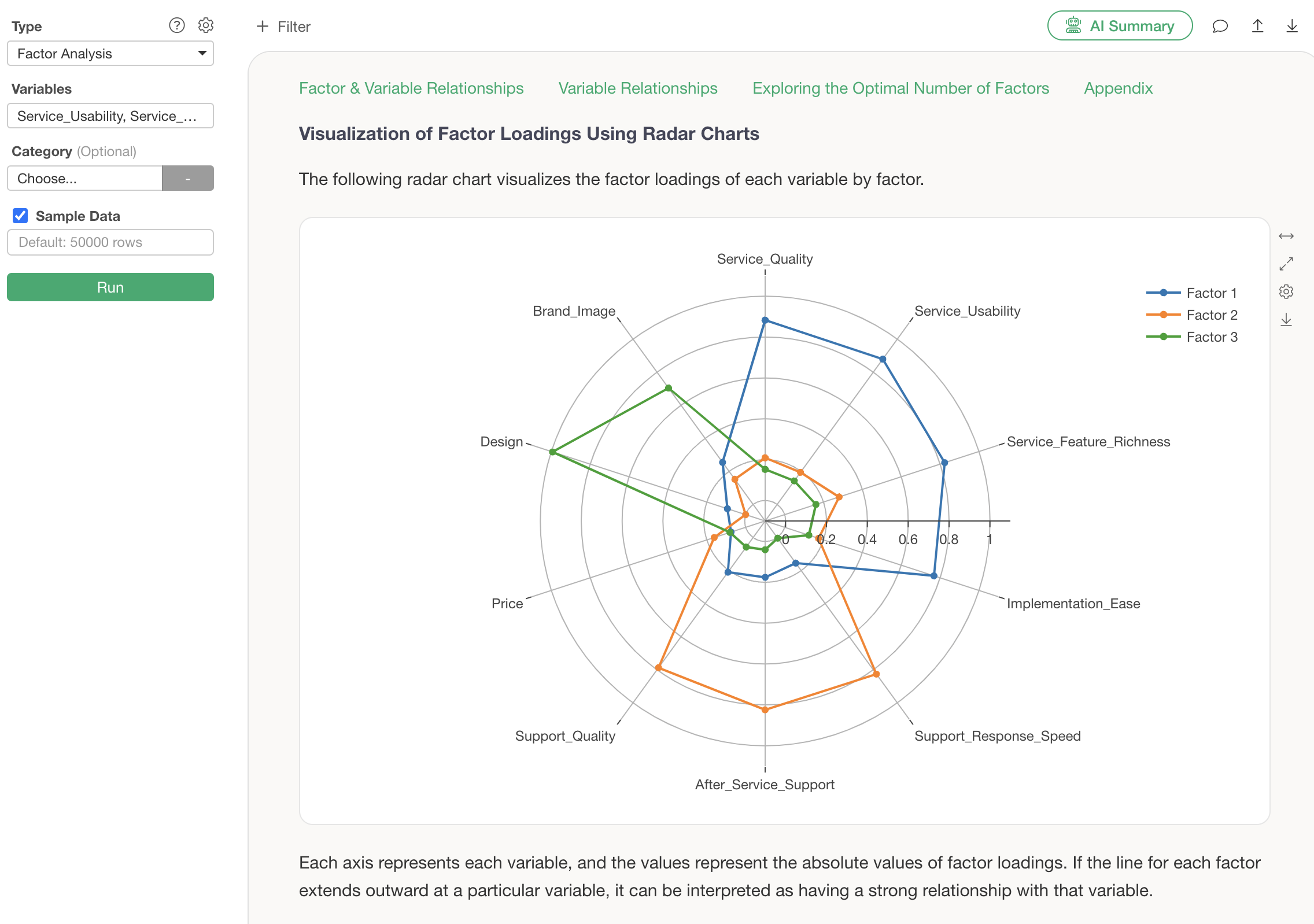Open the Category Choose dropdown
Image resolution: width=1314 pixels, height=924 pixels.
pos(84,178)
